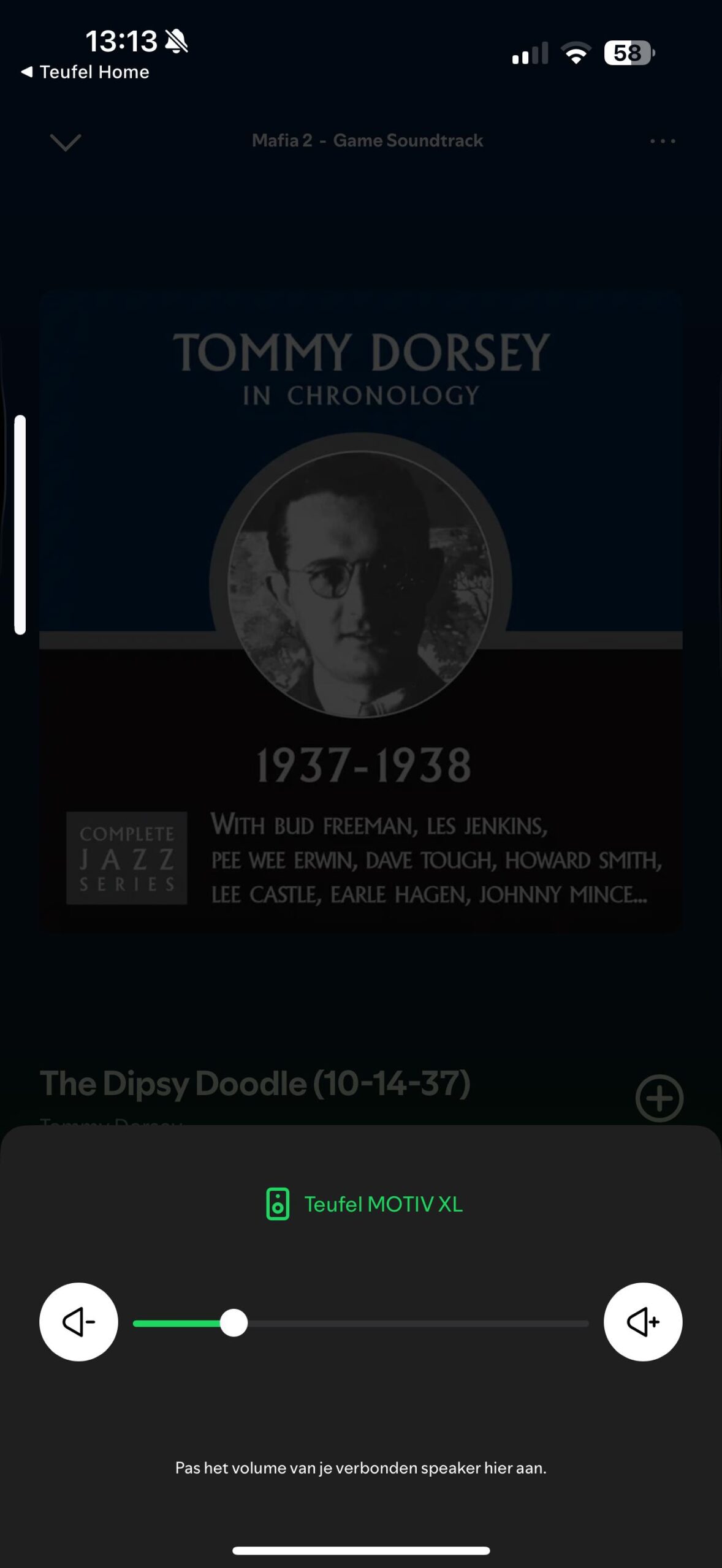722x1568 pixels.
Task: Open the three-dot more options menu
Action: (x=663, y=141)
